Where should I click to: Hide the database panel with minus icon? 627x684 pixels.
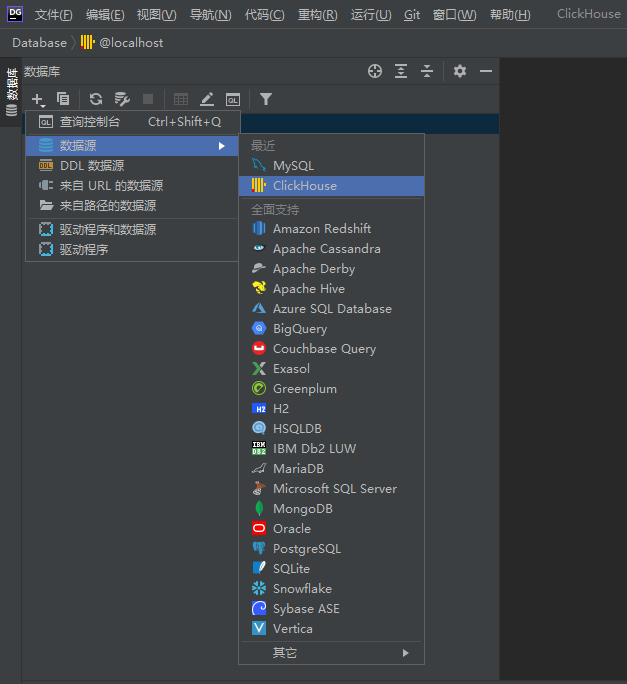pyautogui.click(x=486, y=71)
